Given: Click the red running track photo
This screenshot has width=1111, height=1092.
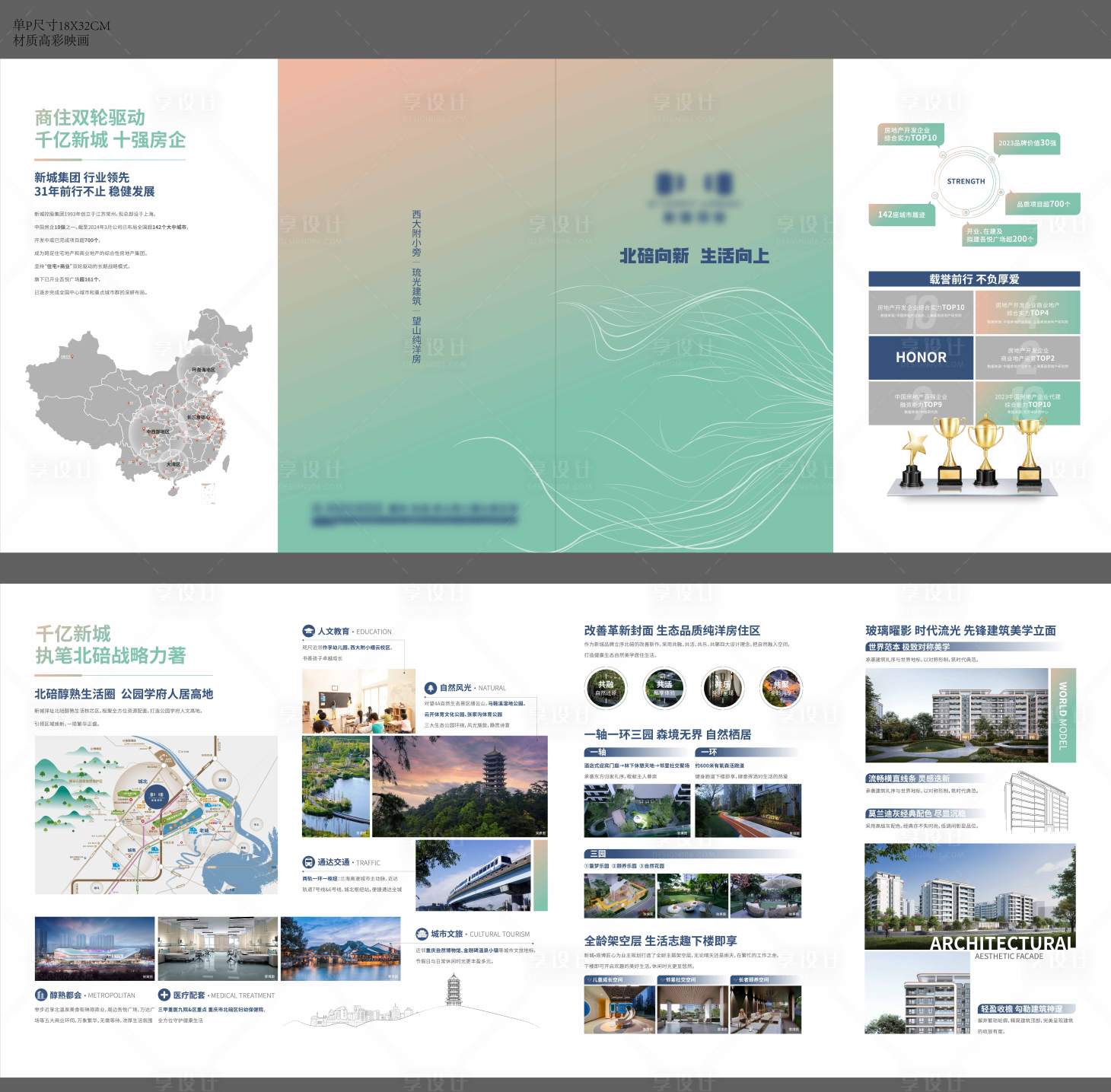Looking at the screenshot, I should (748, 810).
